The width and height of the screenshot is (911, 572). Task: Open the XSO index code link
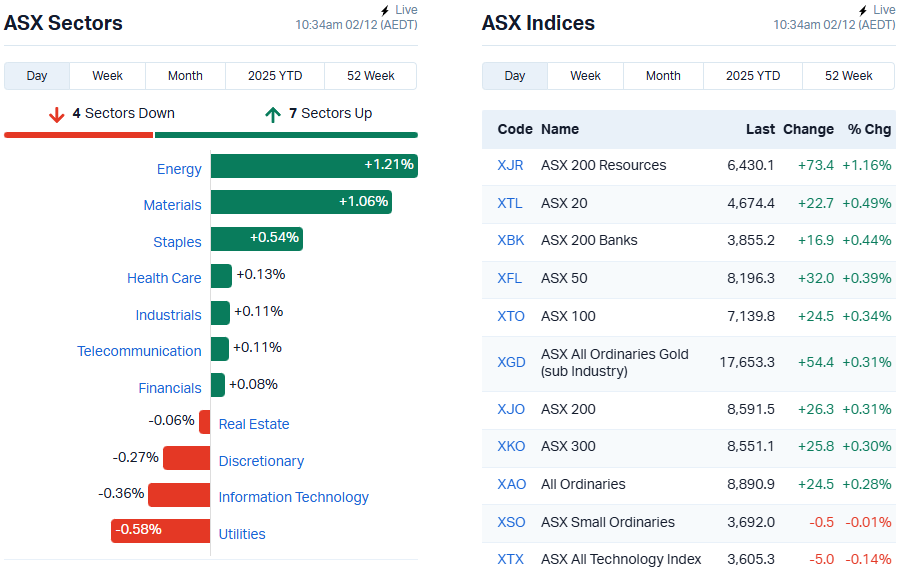click(511, 522)
